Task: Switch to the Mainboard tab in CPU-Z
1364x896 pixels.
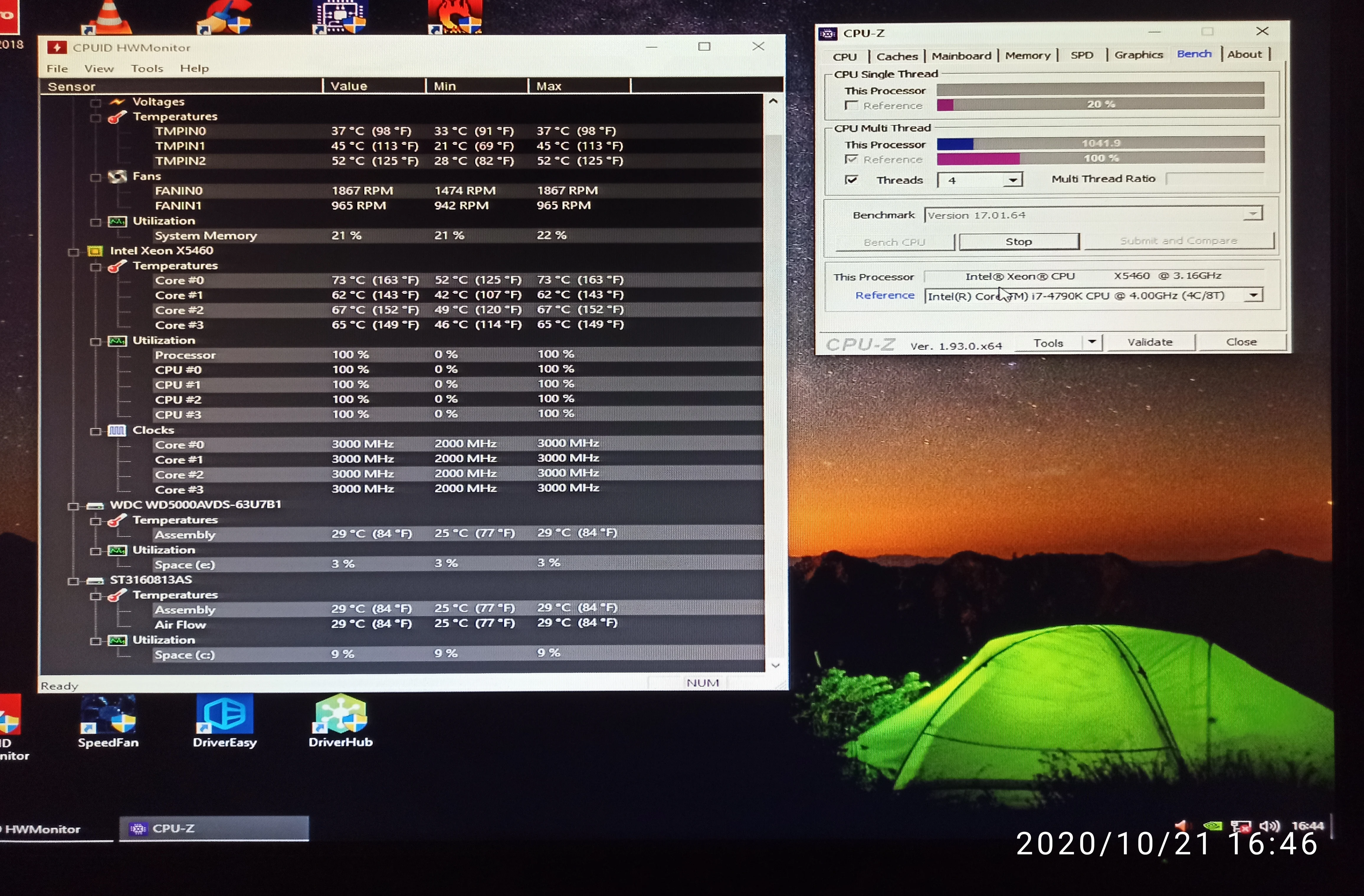Action: [961, 56]
